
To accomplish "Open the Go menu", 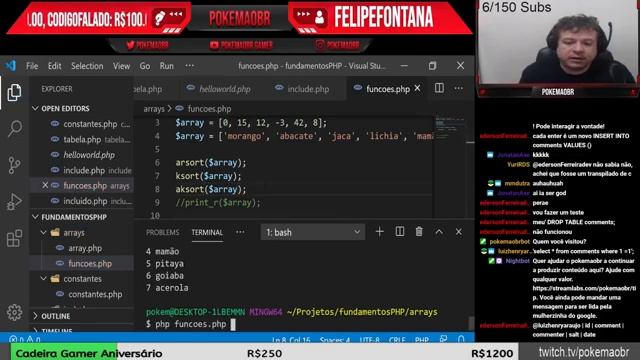I will pos(145,66).
